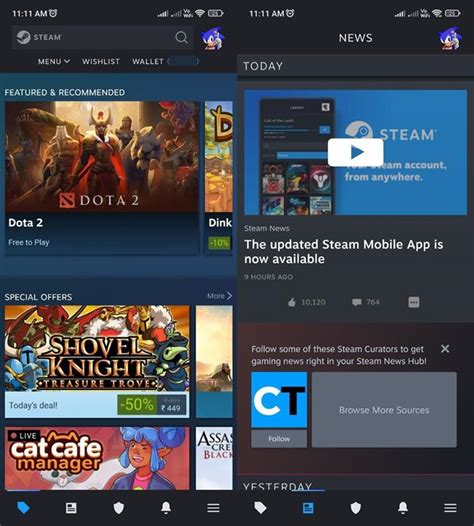Open headline 'The updated Steam Mobile App'
The image size is (474, 526).
(344, 252)
